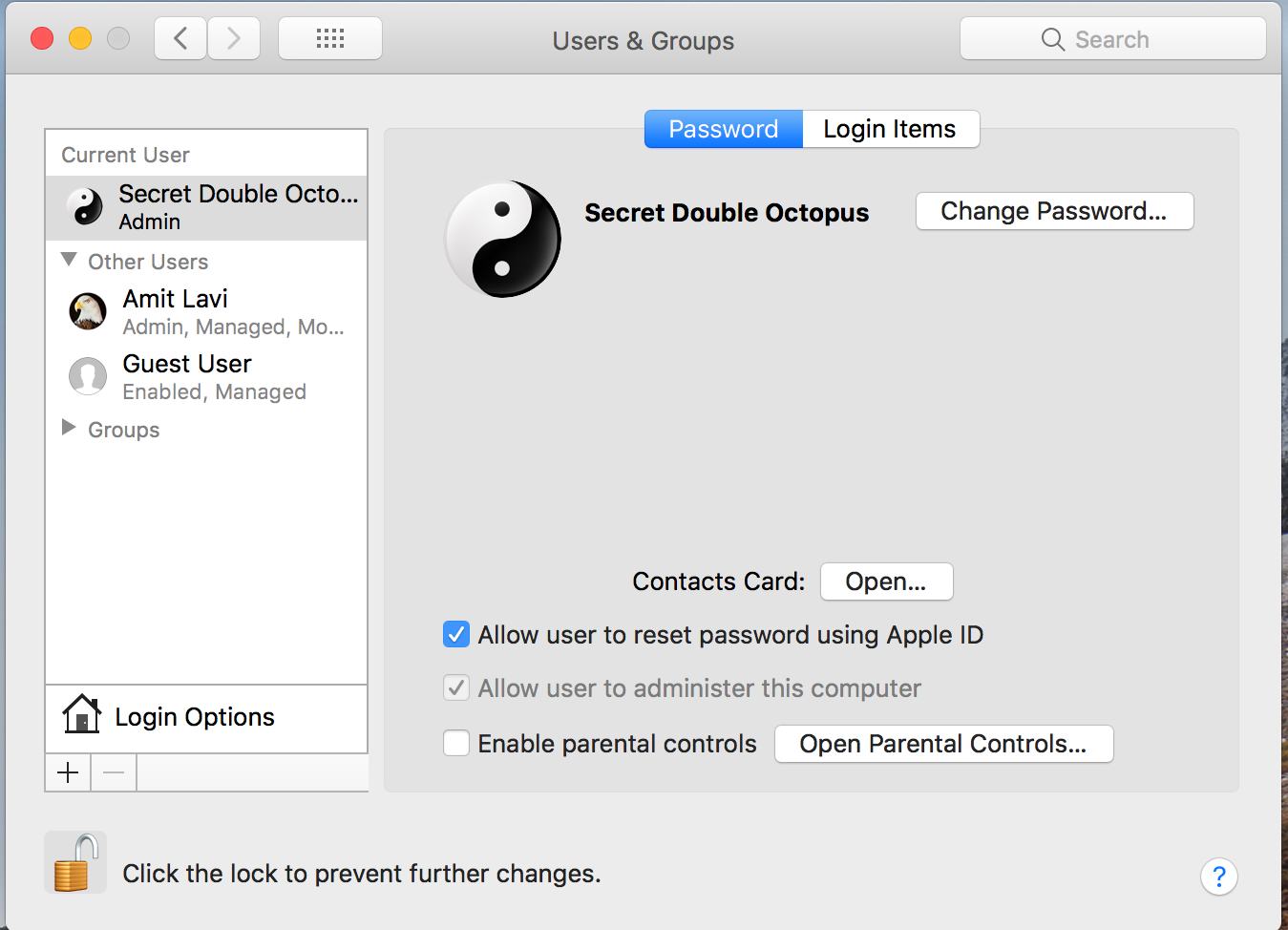1288x930 pixels.
Task: Minimize window with yellow button
Action: coord(80,38)
